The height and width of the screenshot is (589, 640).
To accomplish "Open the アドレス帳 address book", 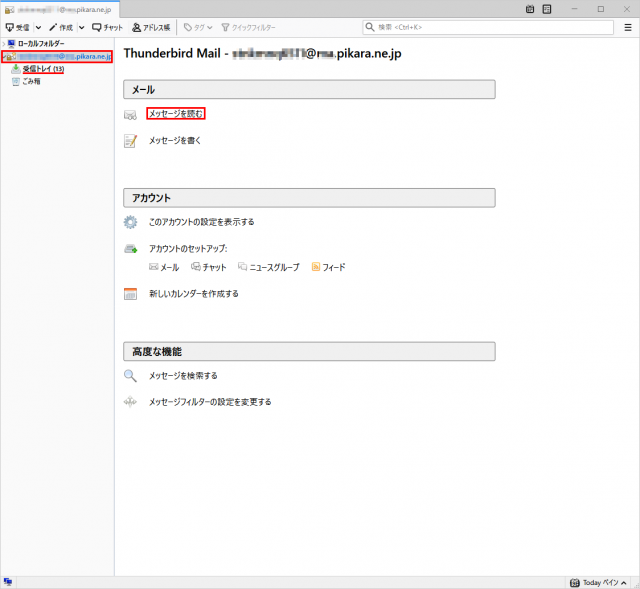I will click(x=153, y=27).
